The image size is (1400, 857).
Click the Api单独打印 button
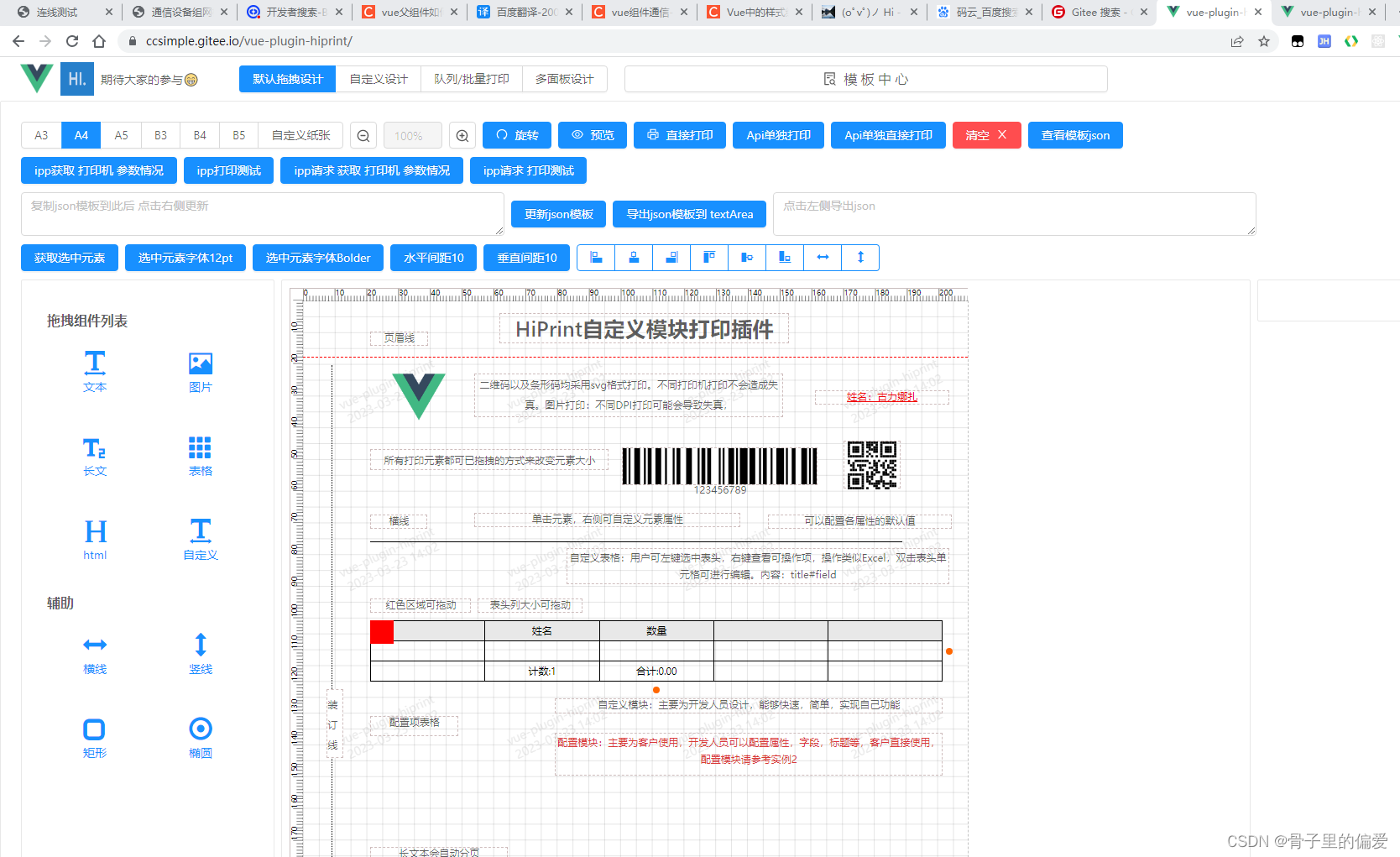[x=779, y=135]
